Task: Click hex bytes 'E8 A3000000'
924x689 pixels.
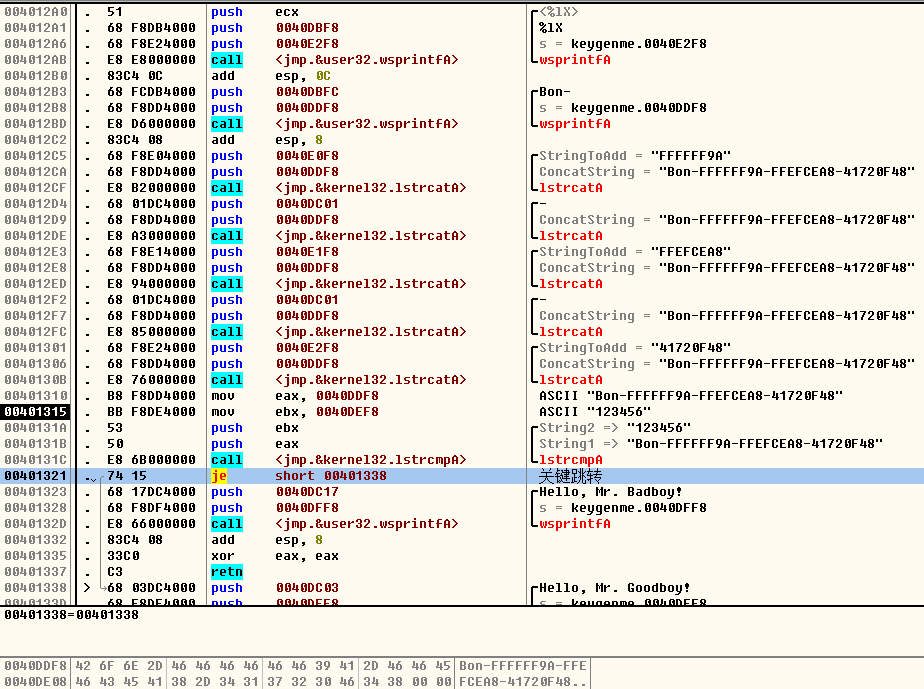Action: pos(151,235)
